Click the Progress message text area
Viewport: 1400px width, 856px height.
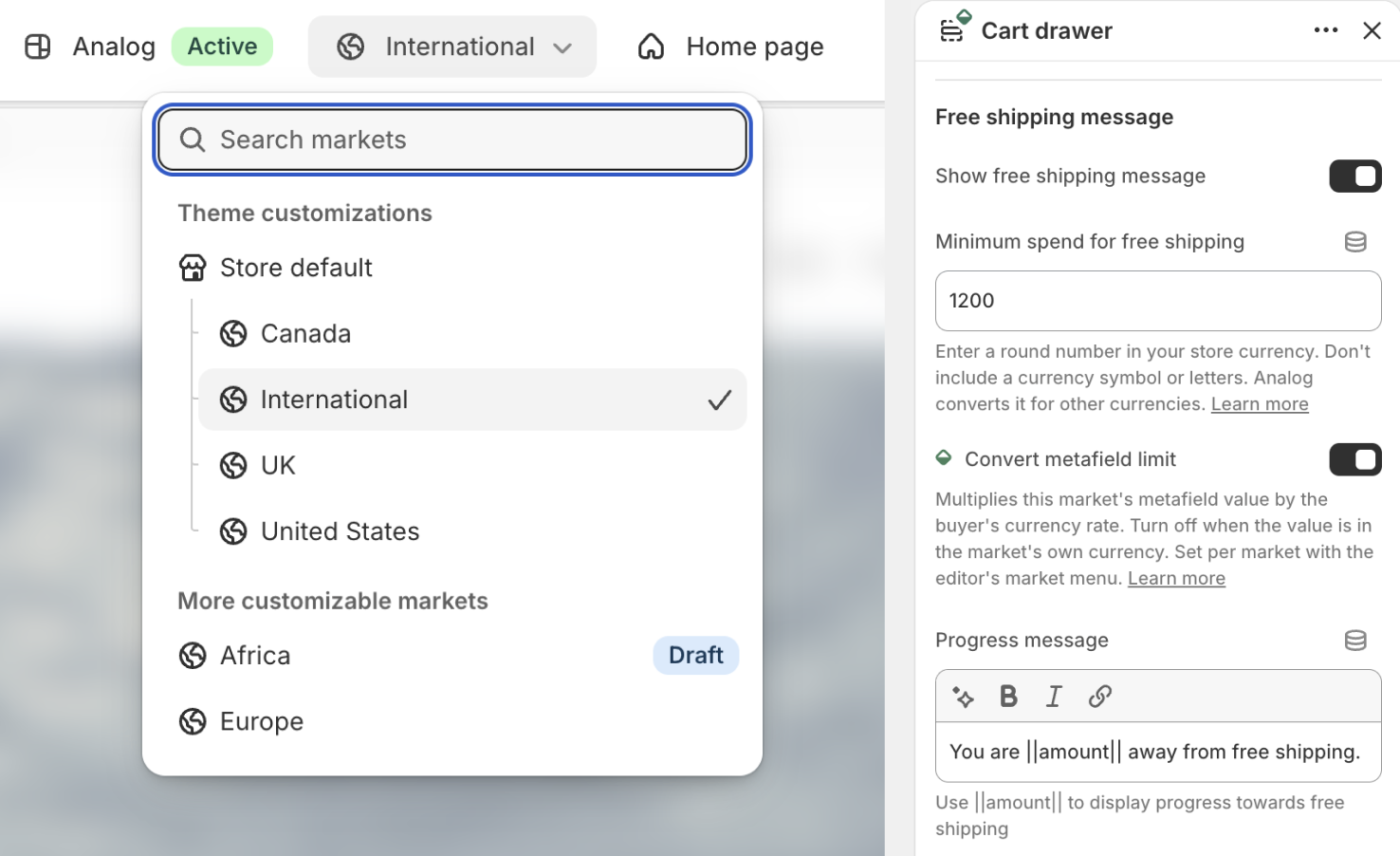1158,753
